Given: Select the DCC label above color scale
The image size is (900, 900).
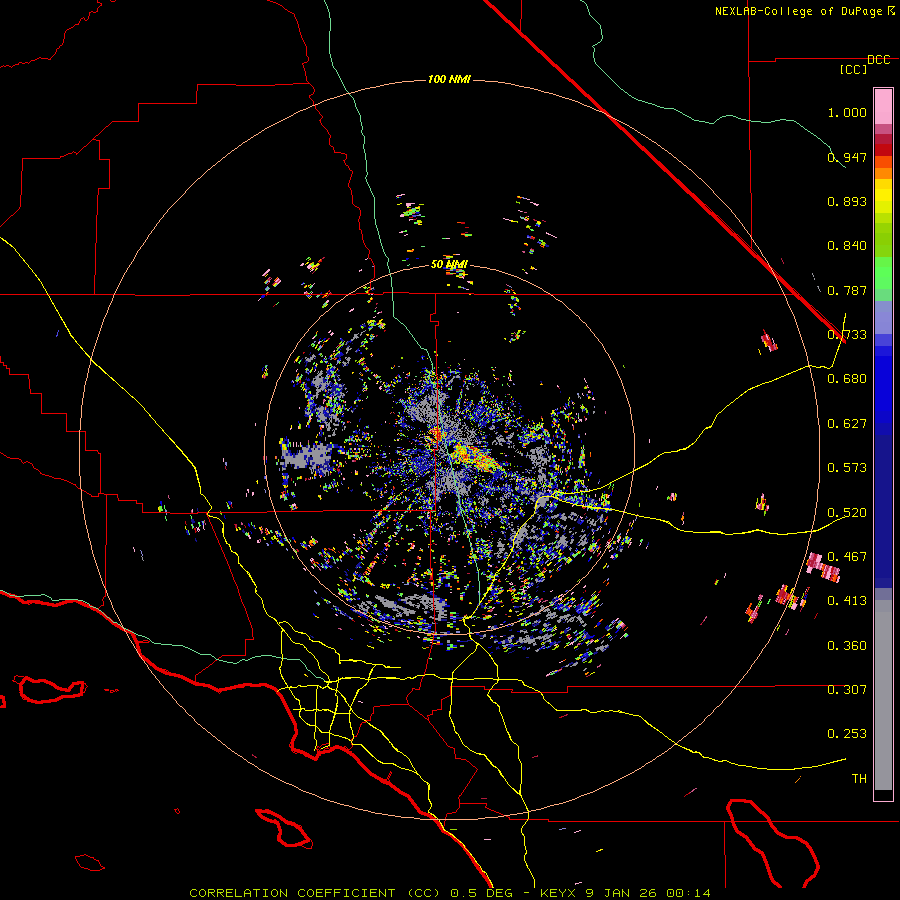Looking at the screenshot, I should [x=878, y=60].
